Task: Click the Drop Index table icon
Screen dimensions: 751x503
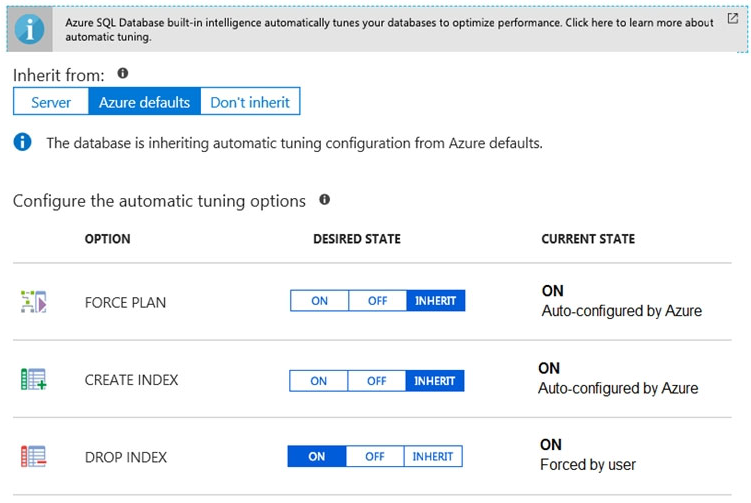Action: pyautogui.click(x=34, y=456)
